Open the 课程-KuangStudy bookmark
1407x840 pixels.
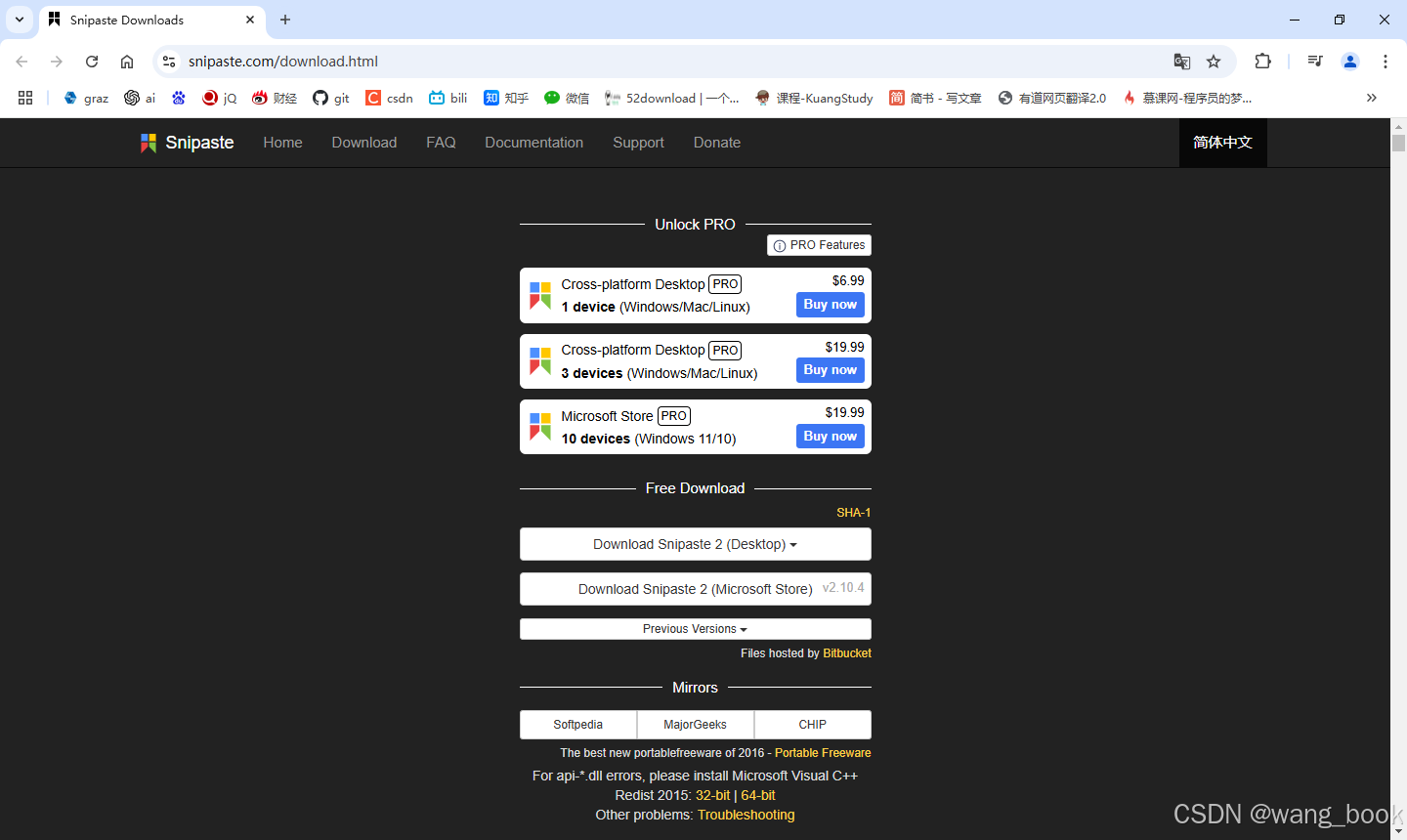tap(814, 98)
